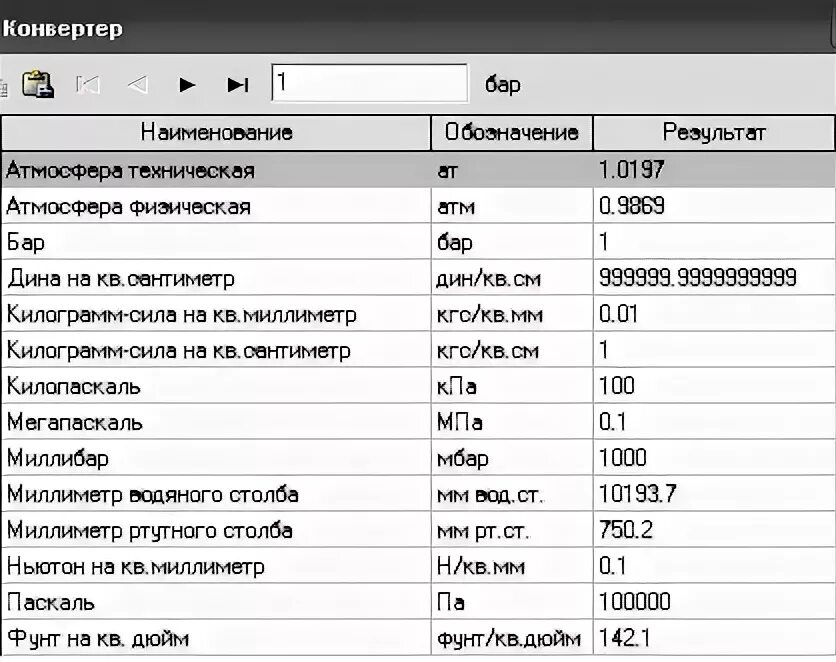Click the result value 100 for кПа
This screenshot has width=836, height=662.
617,386
